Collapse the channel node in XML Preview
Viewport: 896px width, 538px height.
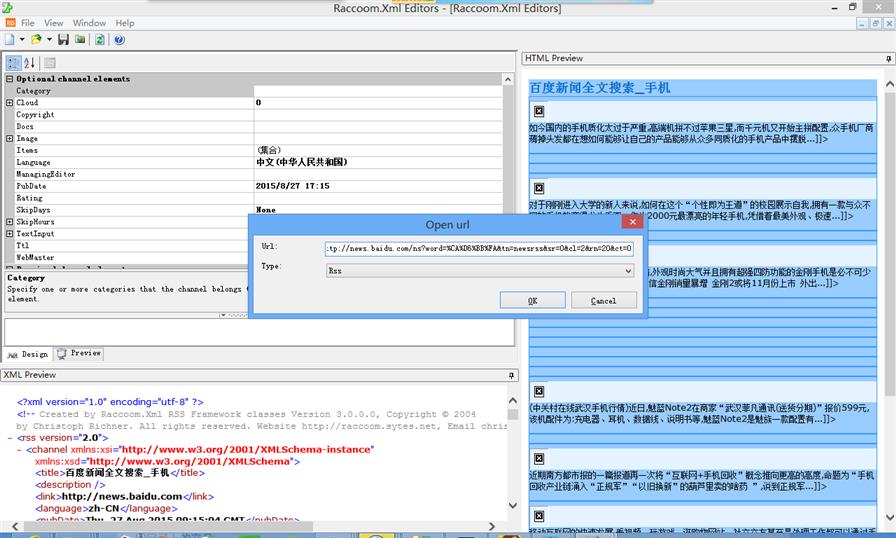[x=19, y=450]
